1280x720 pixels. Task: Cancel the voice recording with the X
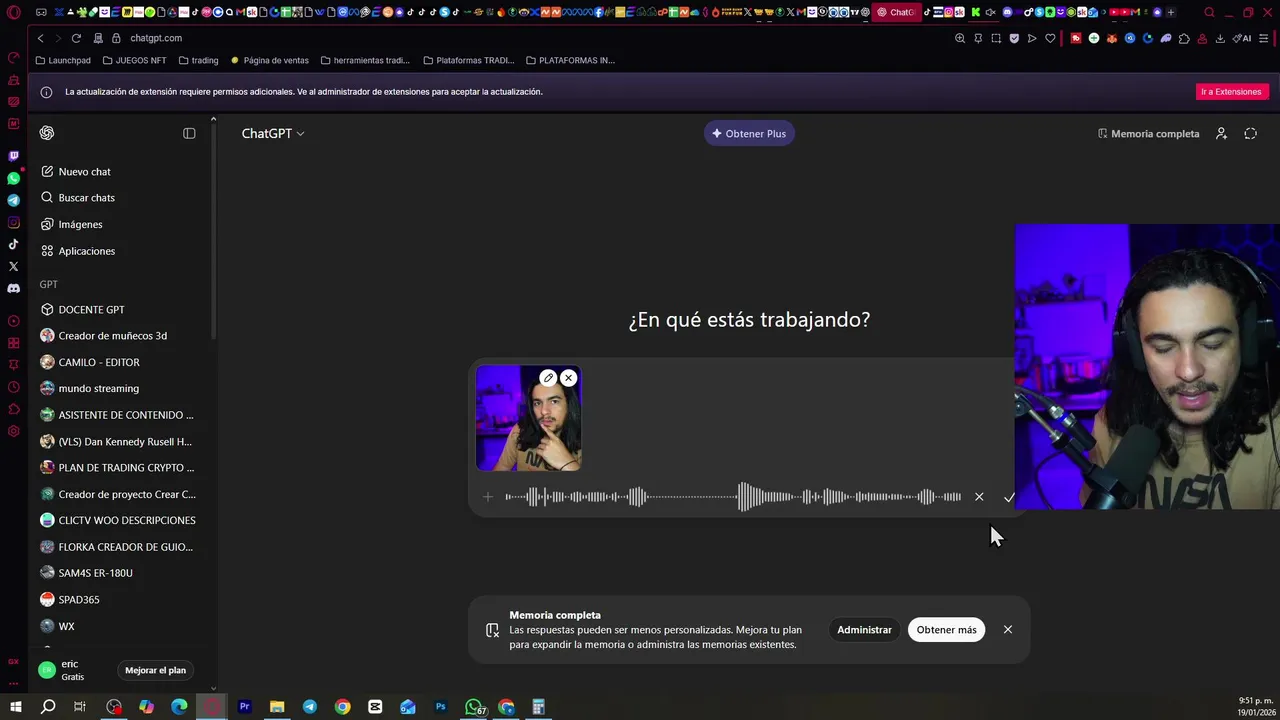[x=979, y=497]
